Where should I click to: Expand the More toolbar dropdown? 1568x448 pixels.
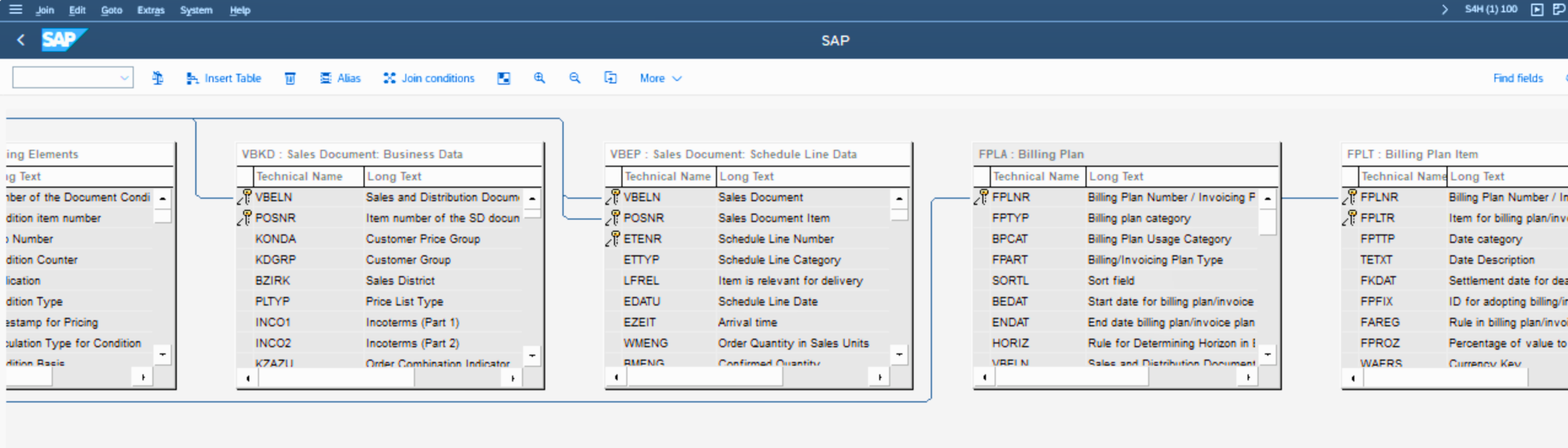(x=660, y=78)
